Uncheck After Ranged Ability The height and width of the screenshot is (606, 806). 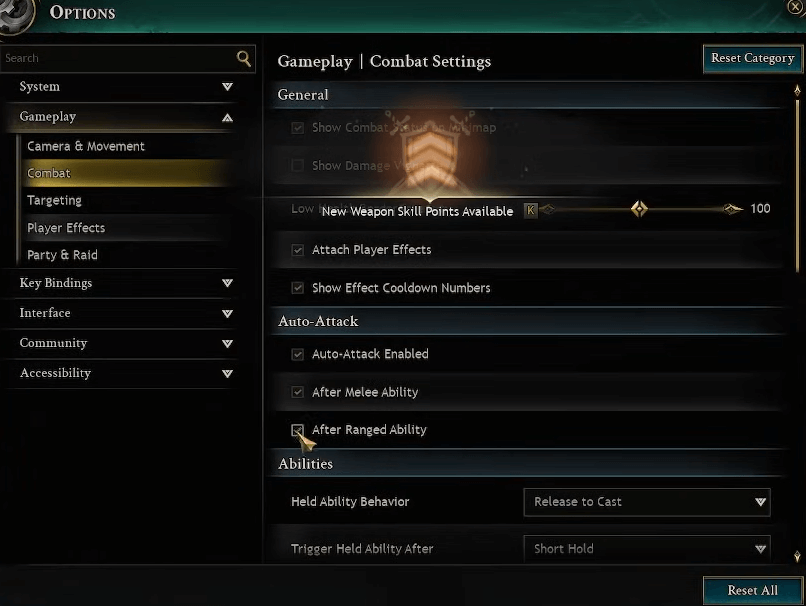pyautogui.click(x=297, y=430)
